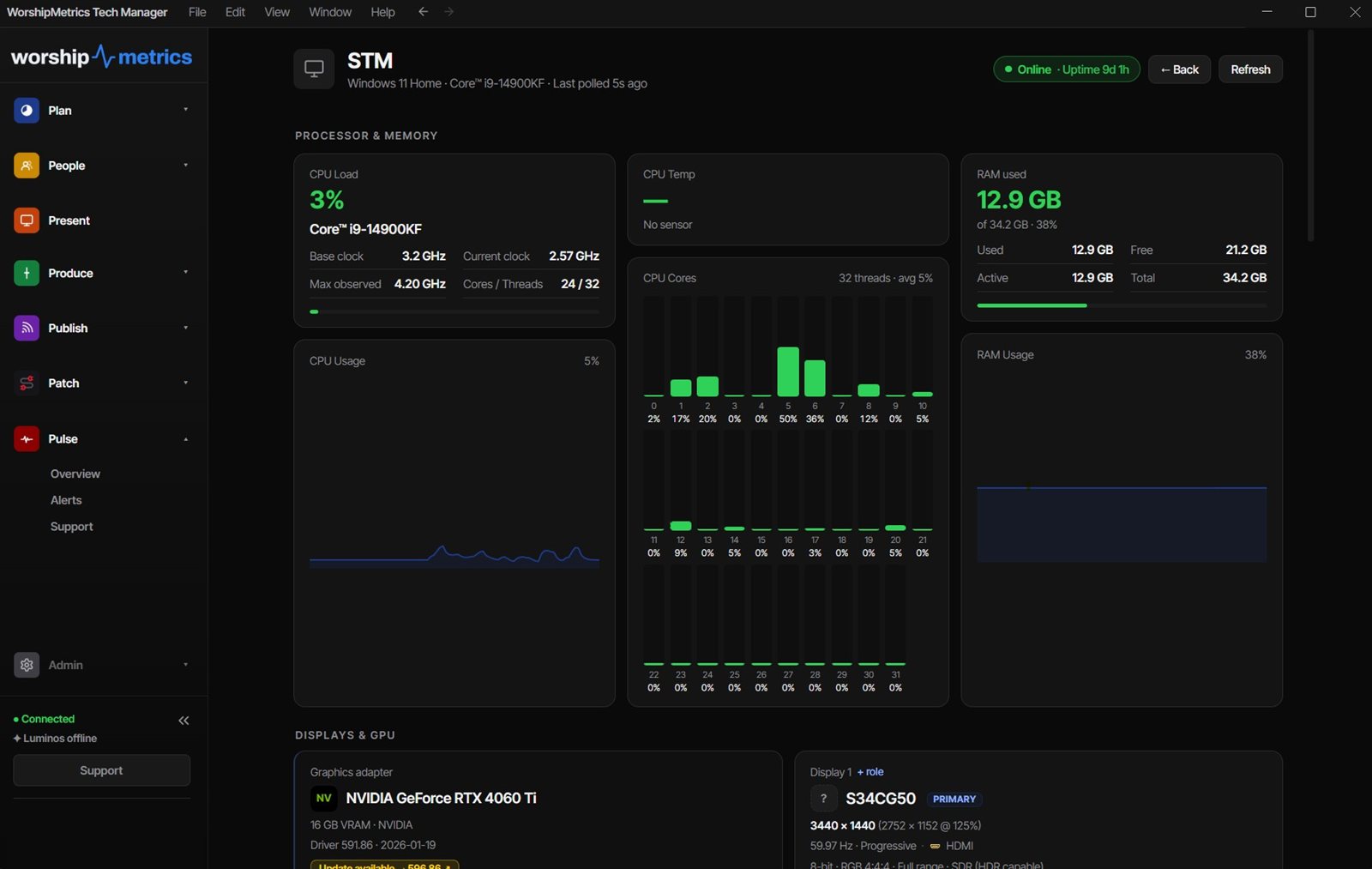
Task: Open Overview under Pulse
Action: tap(75, 474)
